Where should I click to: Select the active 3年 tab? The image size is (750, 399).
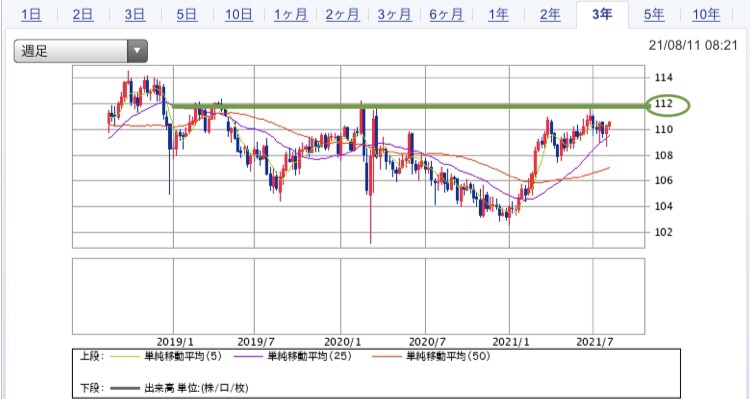[x=602, y=15]
